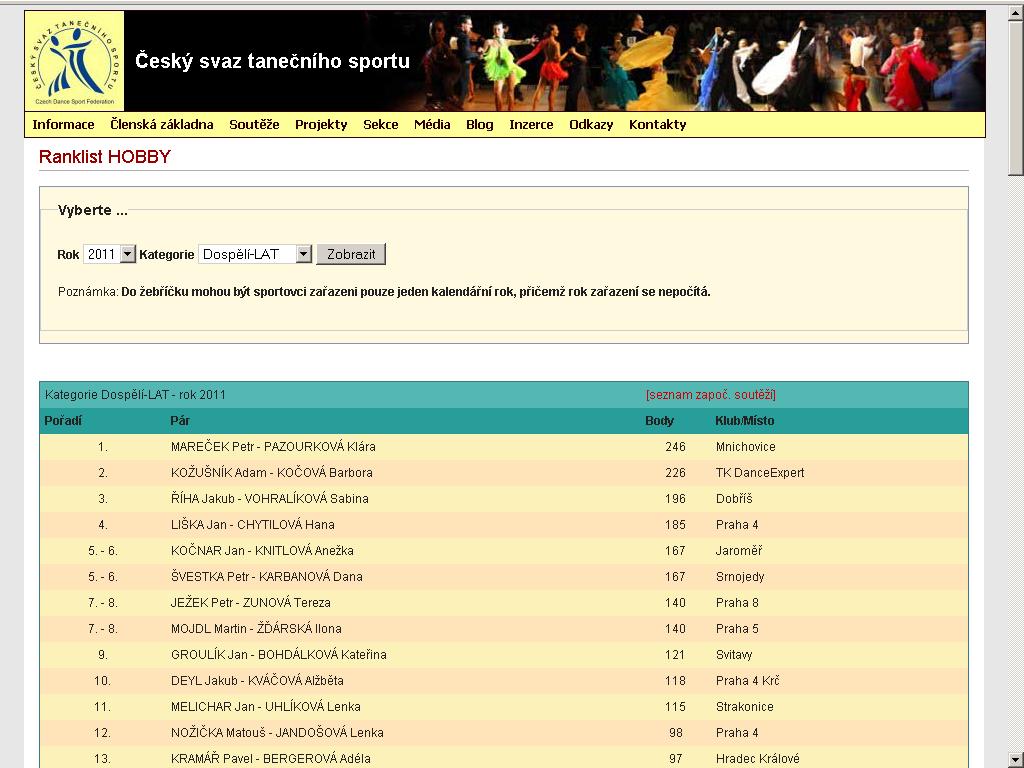The height and width of the screenshot is (768, 1024).
Task: Click the Klub/Místo column header
Action: [744, 421]
